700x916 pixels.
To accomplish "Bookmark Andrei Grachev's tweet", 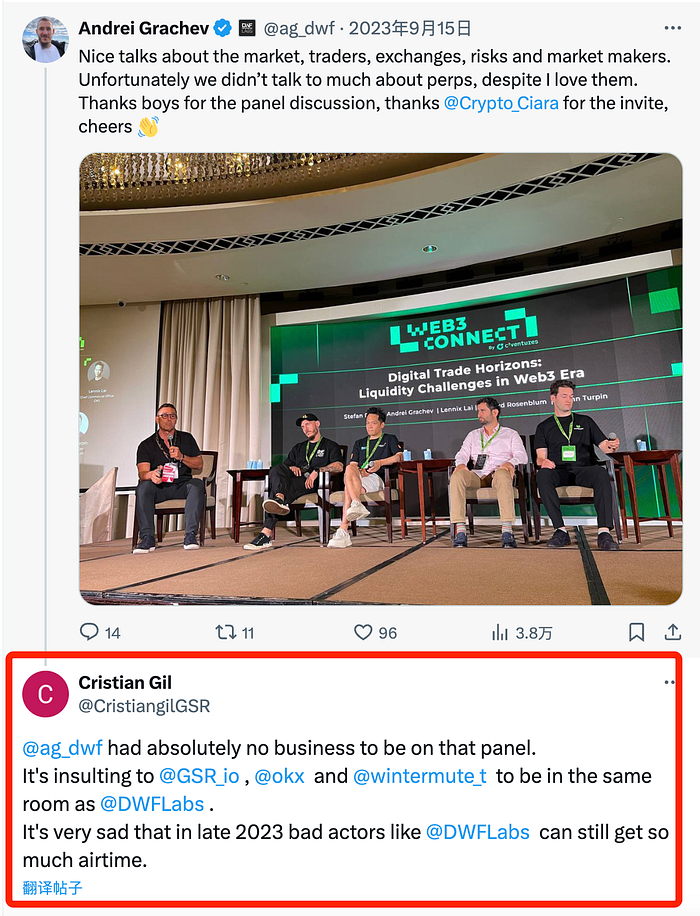I will tap(637, 632).
